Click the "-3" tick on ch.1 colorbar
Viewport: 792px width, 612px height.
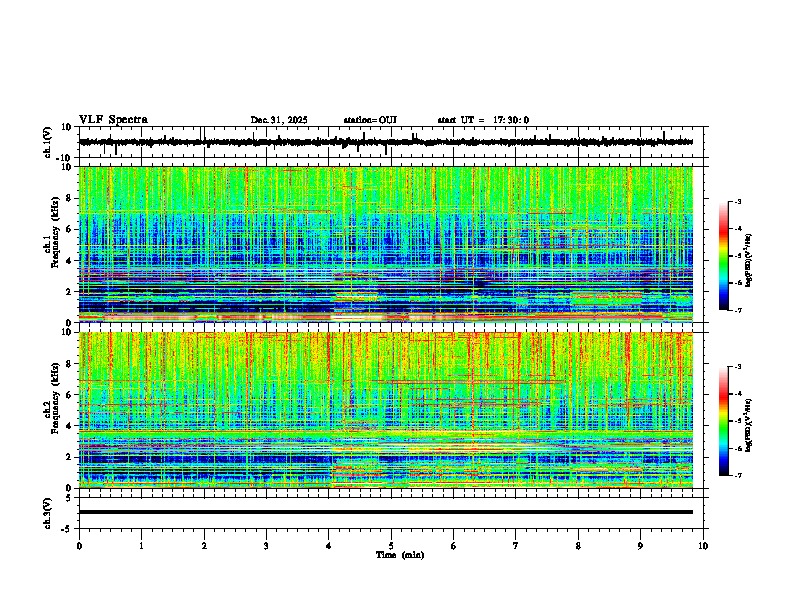click(x=737, y=201)
